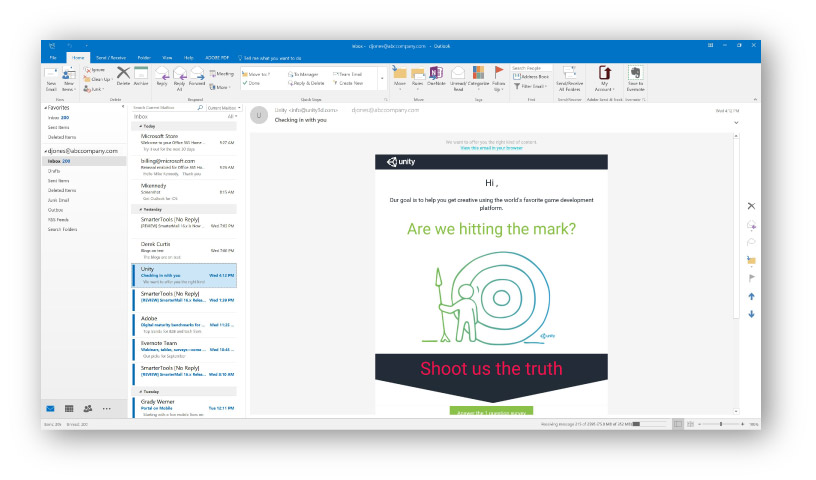Apply the Reply & Delete quick step
816x480 pixels.
tap(306, 83)
